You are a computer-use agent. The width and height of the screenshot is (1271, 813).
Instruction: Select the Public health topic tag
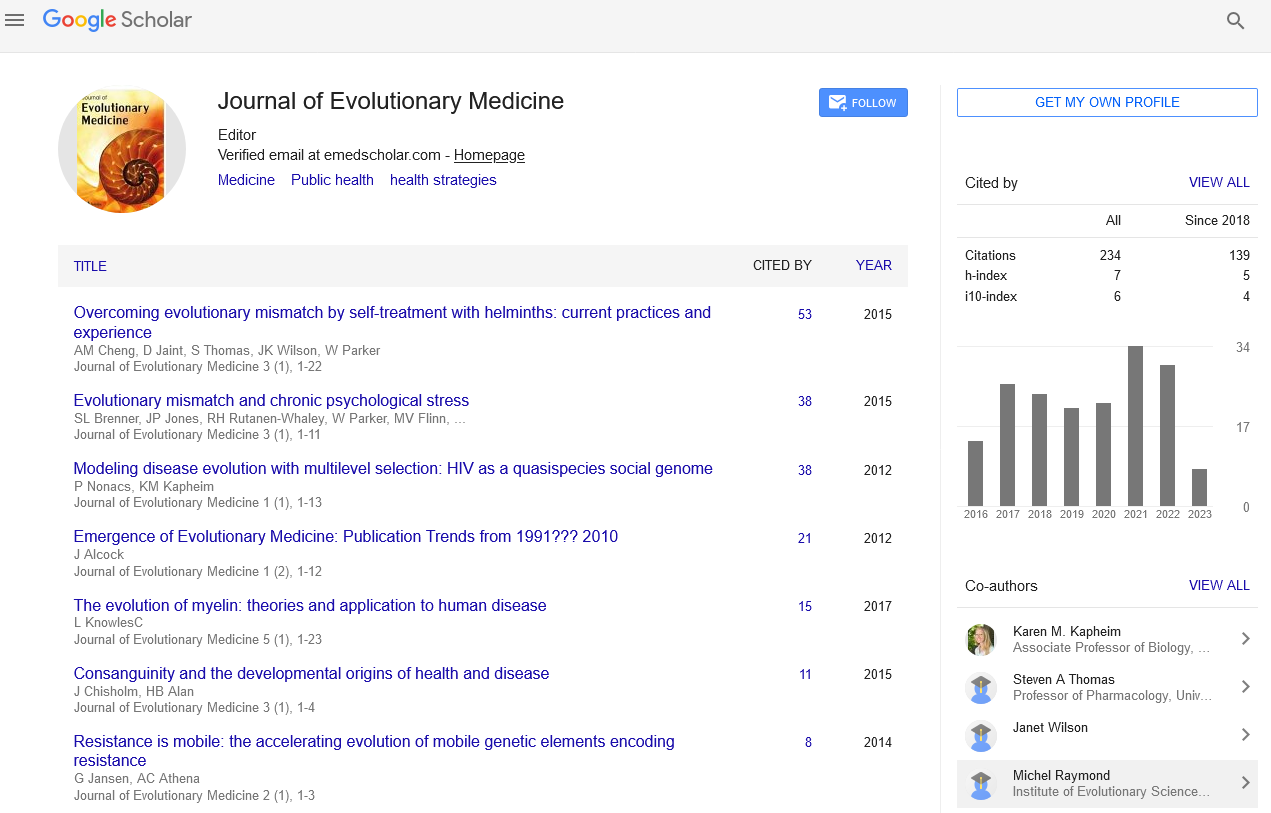(332, 180)
